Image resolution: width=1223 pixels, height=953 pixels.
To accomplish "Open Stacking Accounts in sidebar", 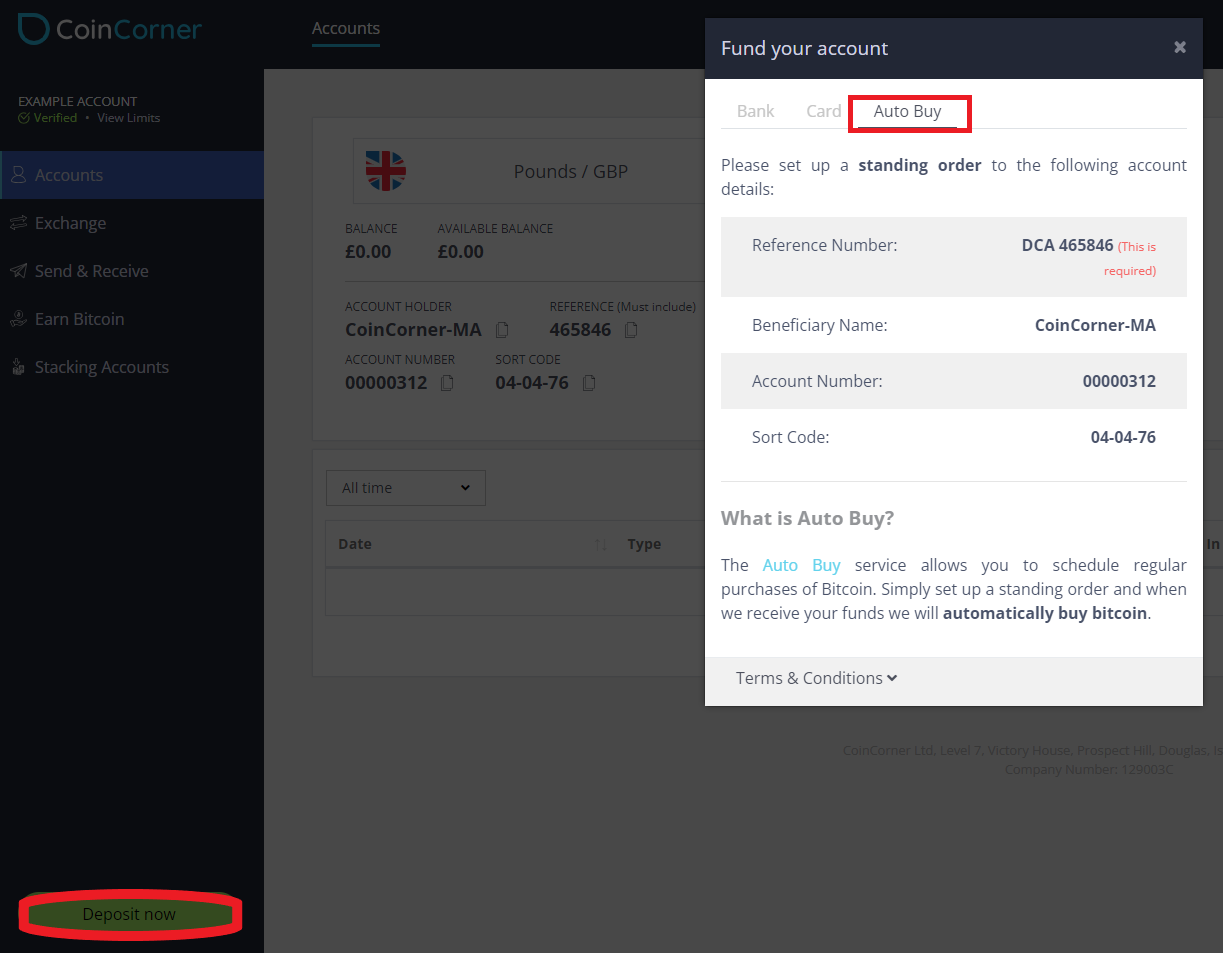I will [x=132, y=367].
